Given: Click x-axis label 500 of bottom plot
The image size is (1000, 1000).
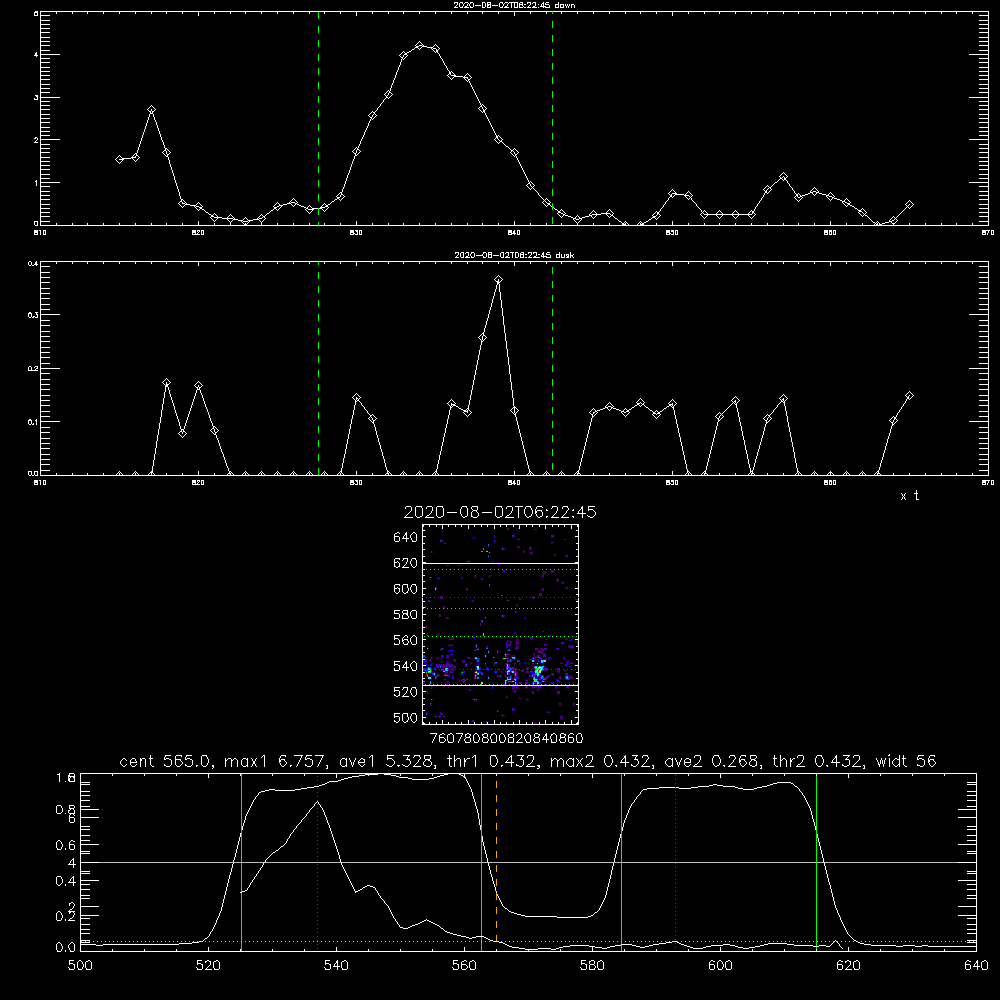Looking at the screenshot, I should coord(80,965).
